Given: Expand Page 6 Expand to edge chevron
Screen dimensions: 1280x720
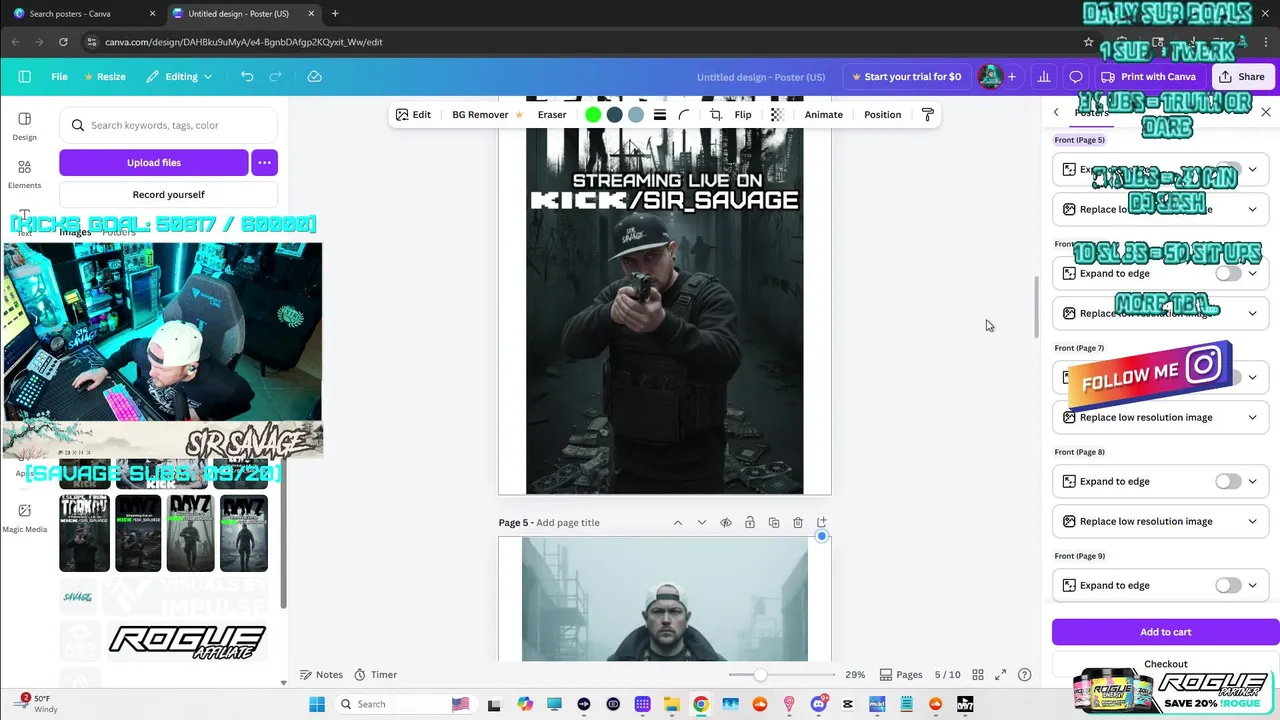Looking at the screenshot, I should click(x=1252, y=273).
